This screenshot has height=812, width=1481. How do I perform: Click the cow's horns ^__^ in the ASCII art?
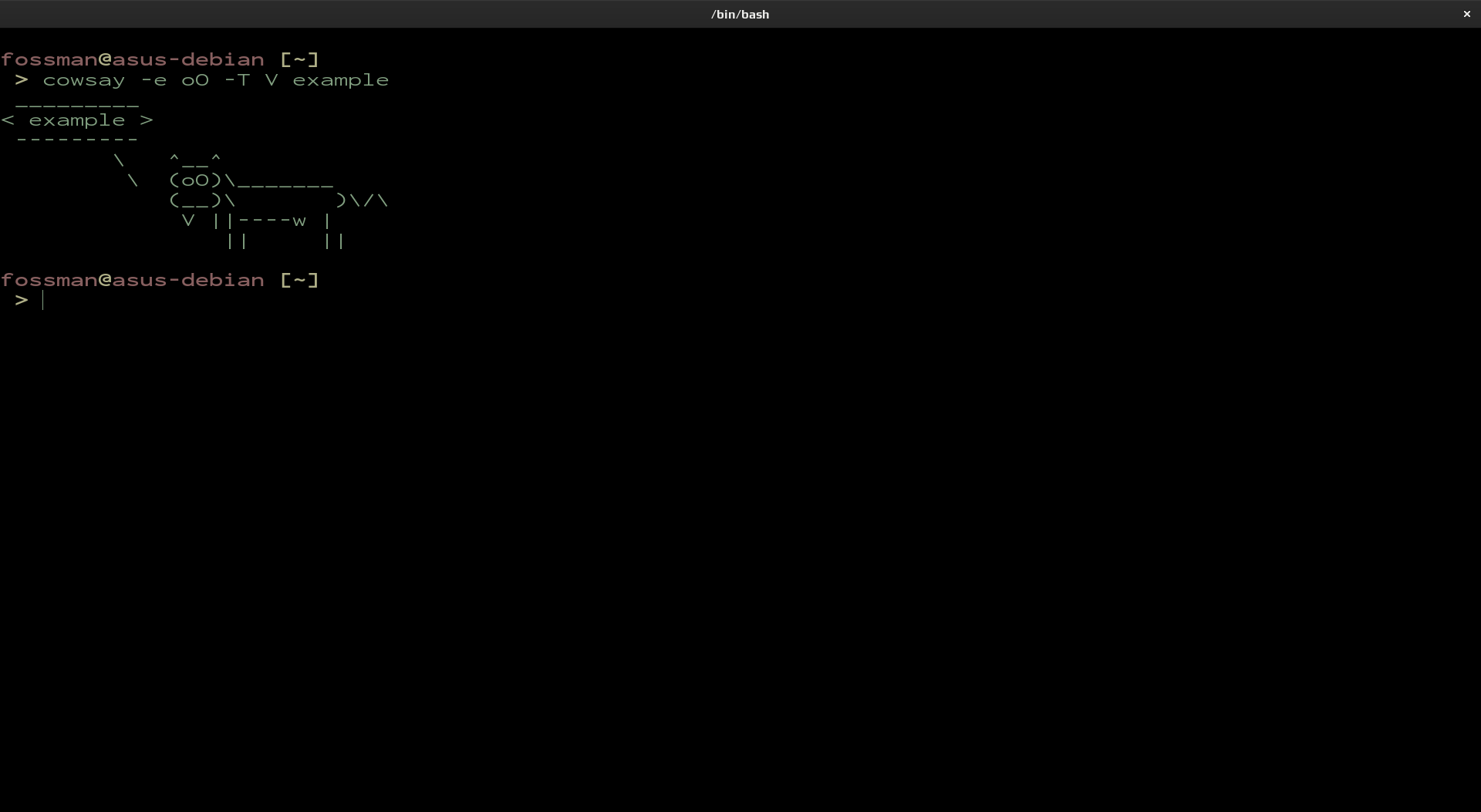pos(195,160)
